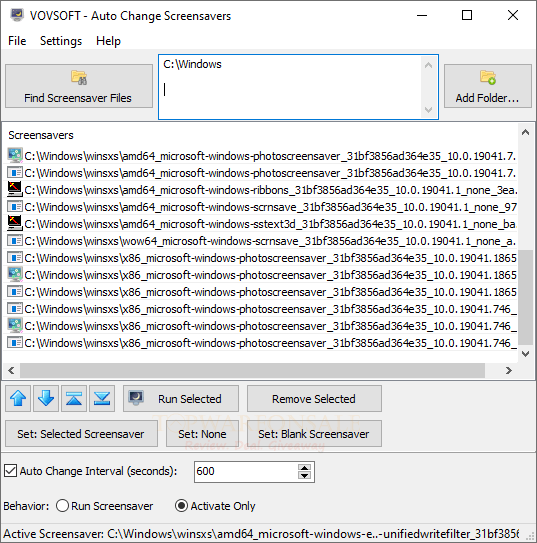Viewport: 537px width, 543px height.
Task: Click the interval seconds input field
Action: [x=246, y=471]
